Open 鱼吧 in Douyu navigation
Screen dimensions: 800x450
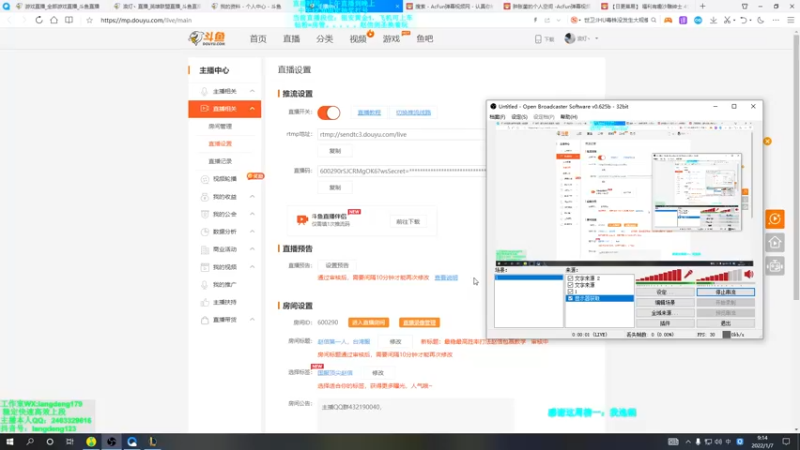[x=424, y=39]
